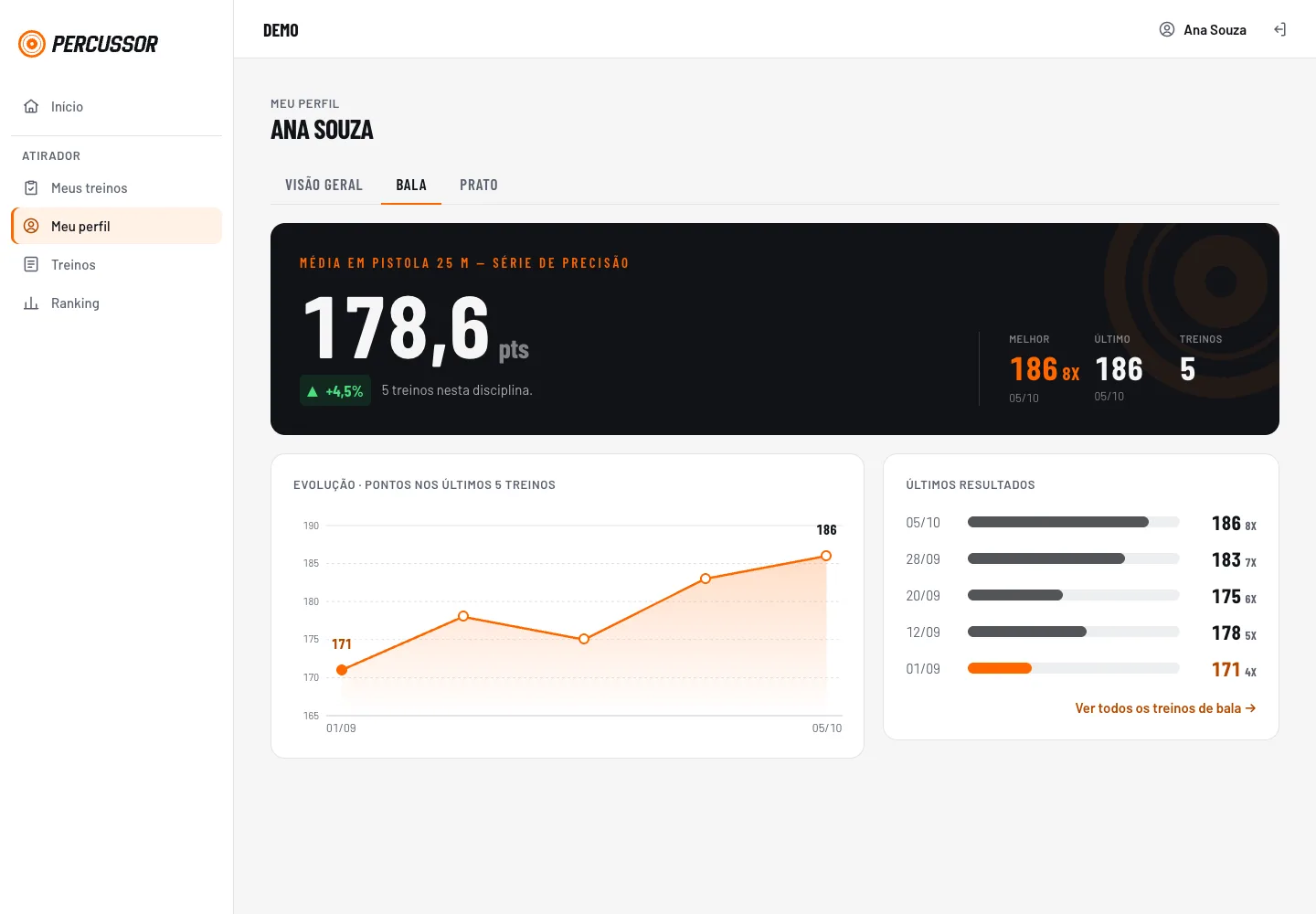Screen dimensions: 1316x914
Task: Click the Percussor target logo icon
Action: click(32, 44)
